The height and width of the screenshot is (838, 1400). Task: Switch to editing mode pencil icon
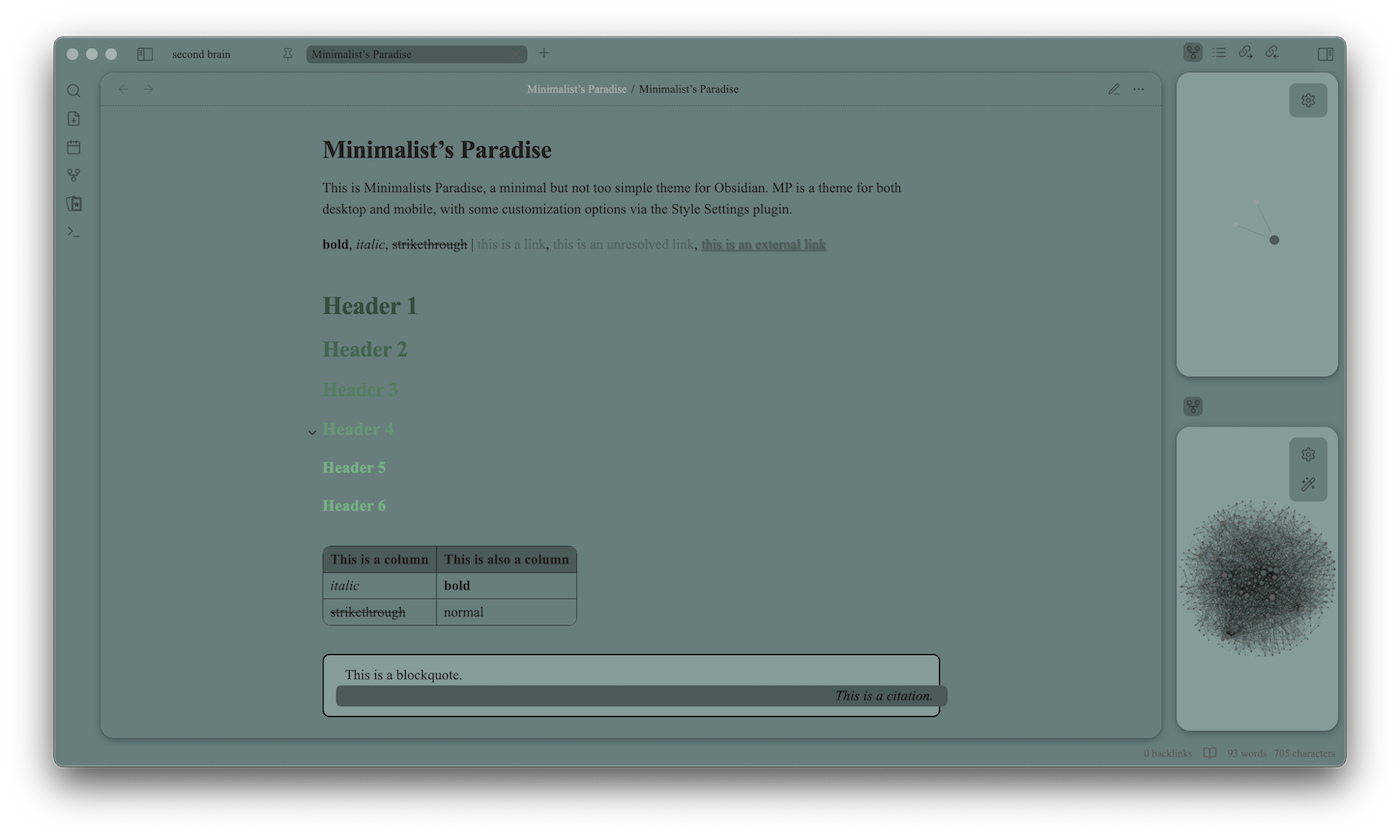click(1114, 89)
